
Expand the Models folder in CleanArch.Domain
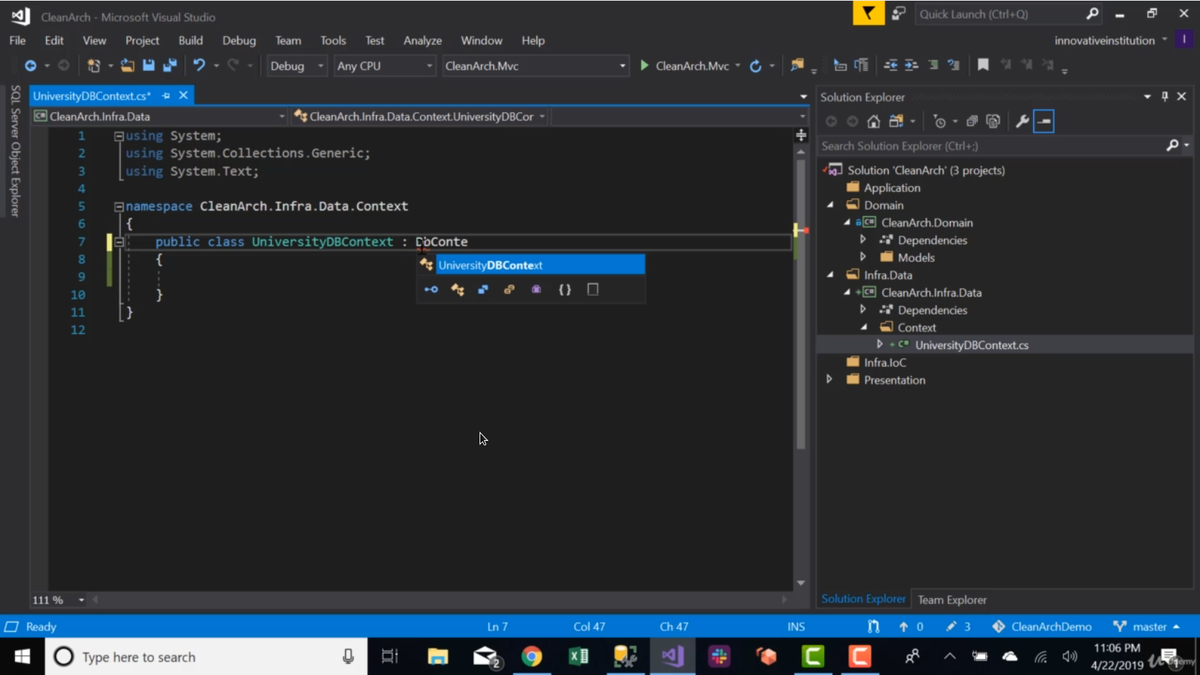click(x=863, y=258)
